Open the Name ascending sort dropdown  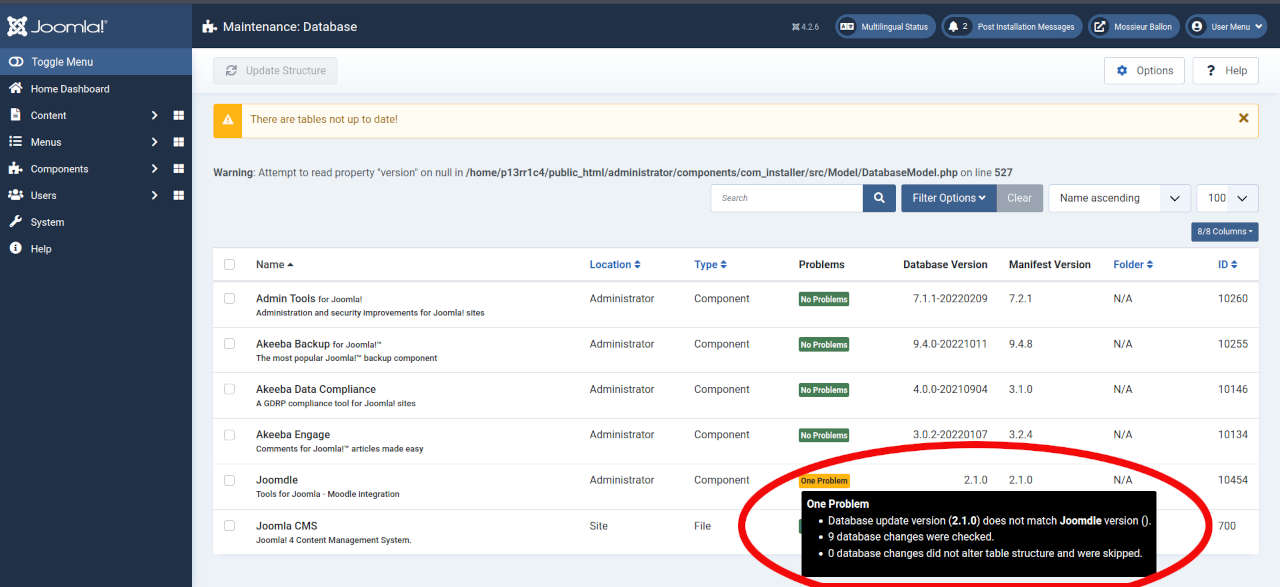(1118, 198)
